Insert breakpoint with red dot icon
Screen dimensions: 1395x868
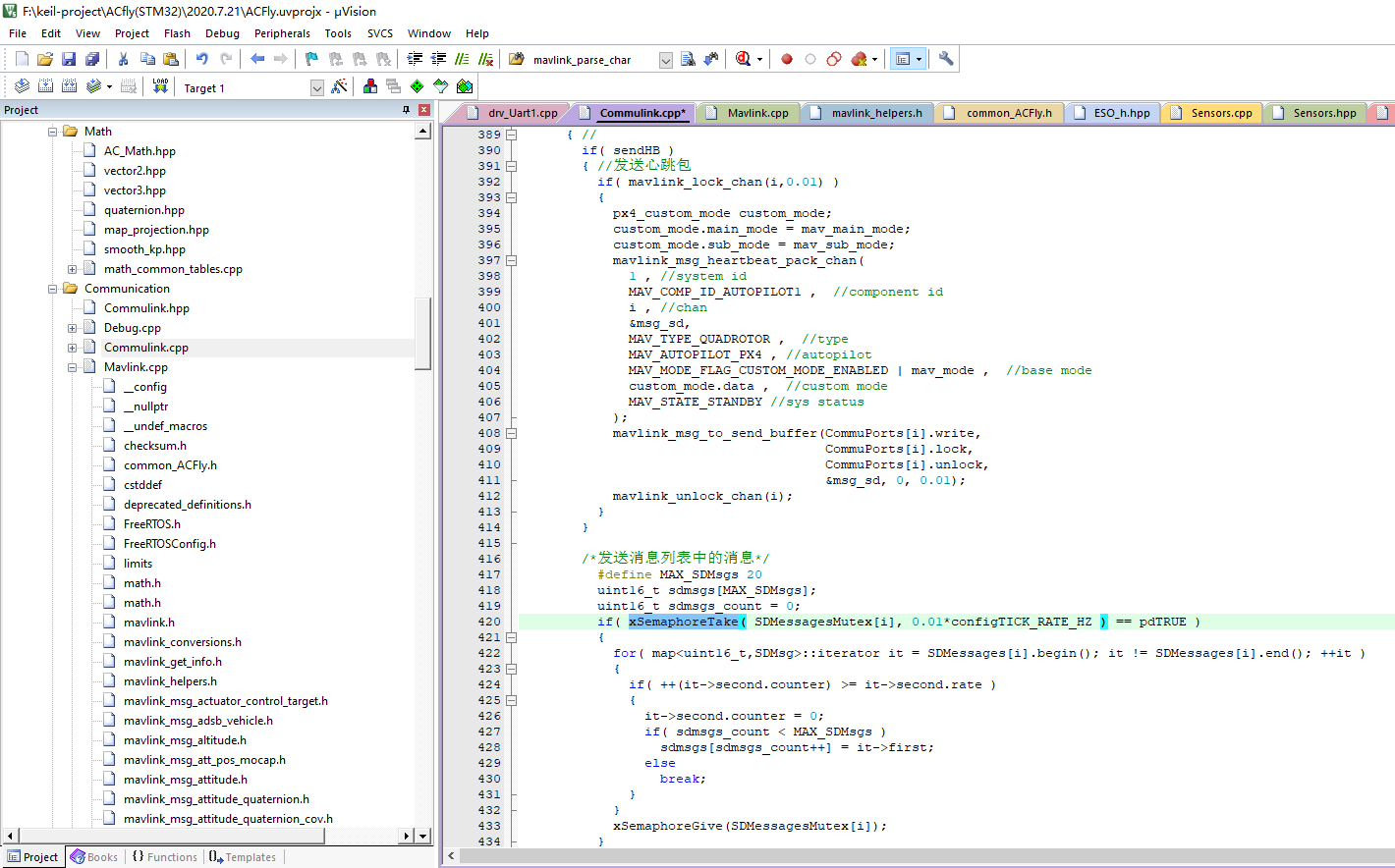coord(787,59)
